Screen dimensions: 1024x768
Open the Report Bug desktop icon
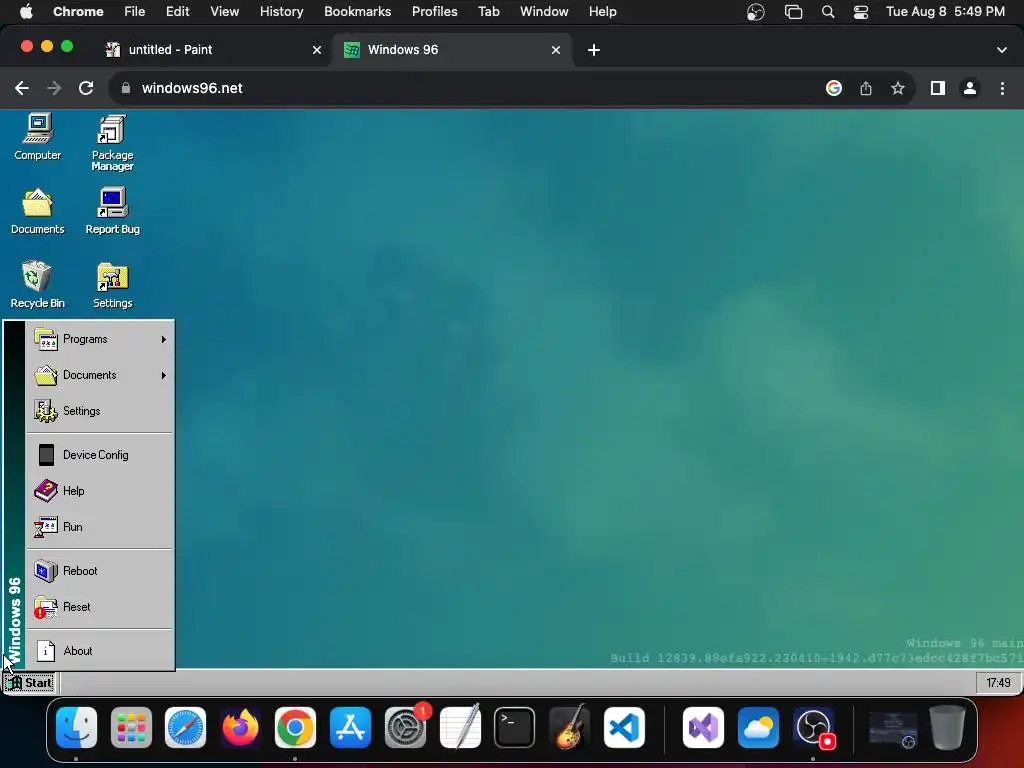tap(112, 211)
